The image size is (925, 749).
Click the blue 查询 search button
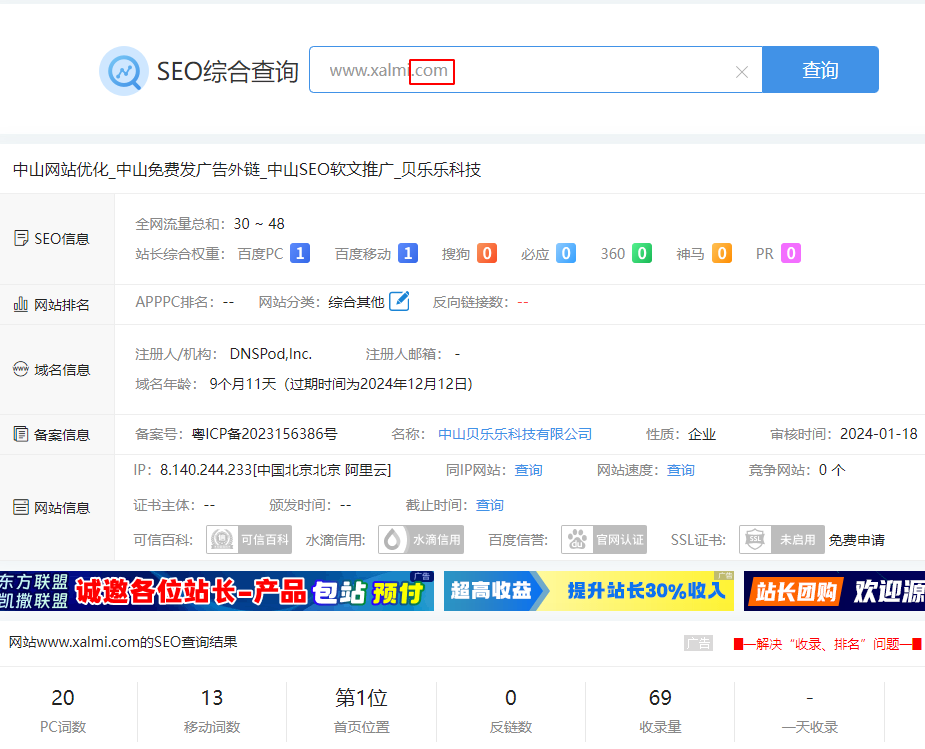(x=820, y=70)
